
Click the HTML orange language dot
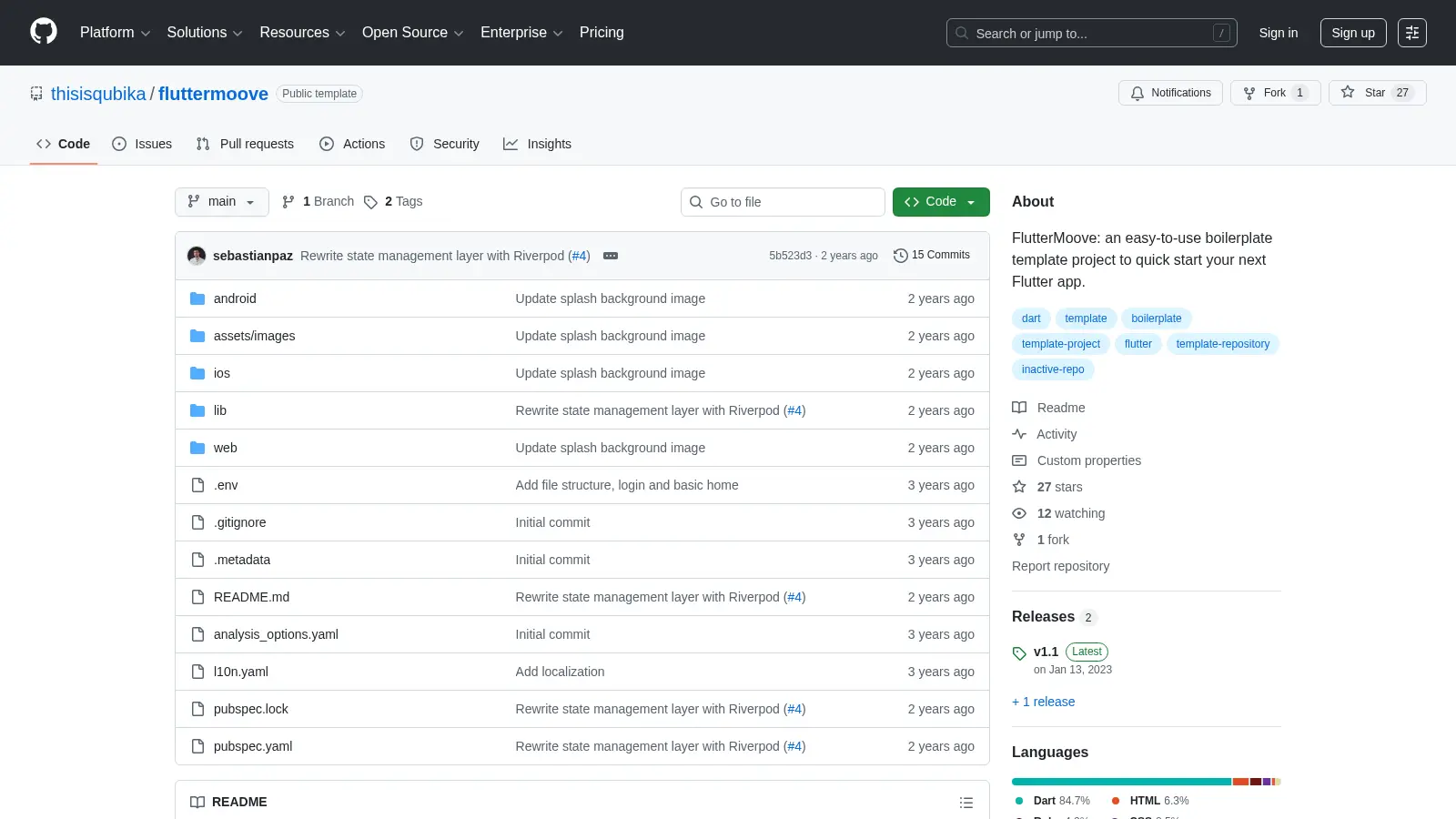click(1116, 801)
